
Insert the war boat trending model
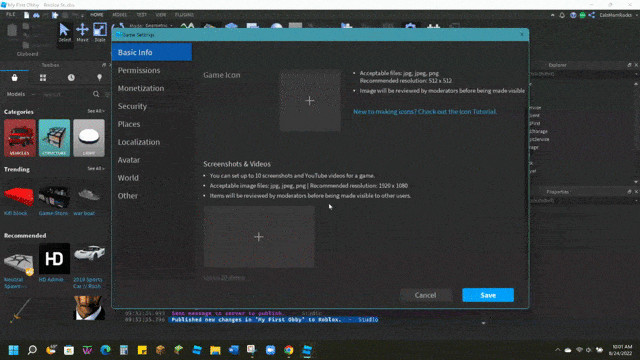pos(89,196)
